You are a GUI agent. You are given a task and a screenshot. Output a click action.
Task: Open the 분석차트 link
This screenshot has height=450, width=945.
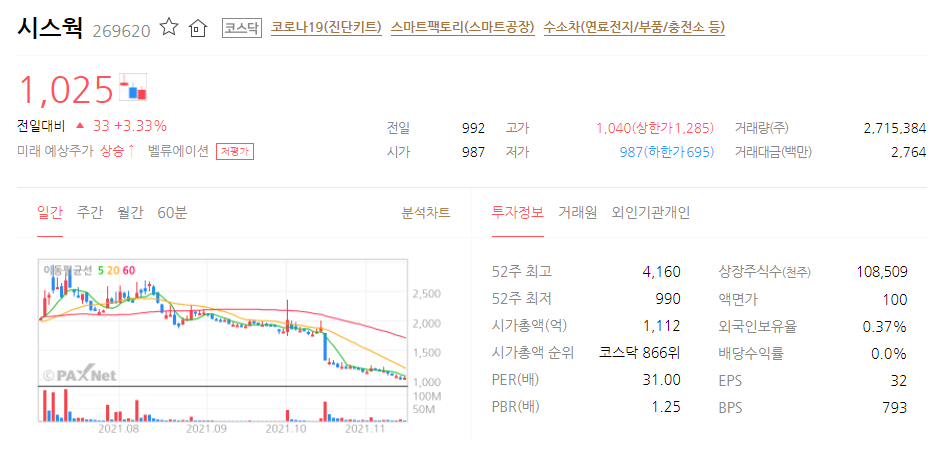pos(425,213)
